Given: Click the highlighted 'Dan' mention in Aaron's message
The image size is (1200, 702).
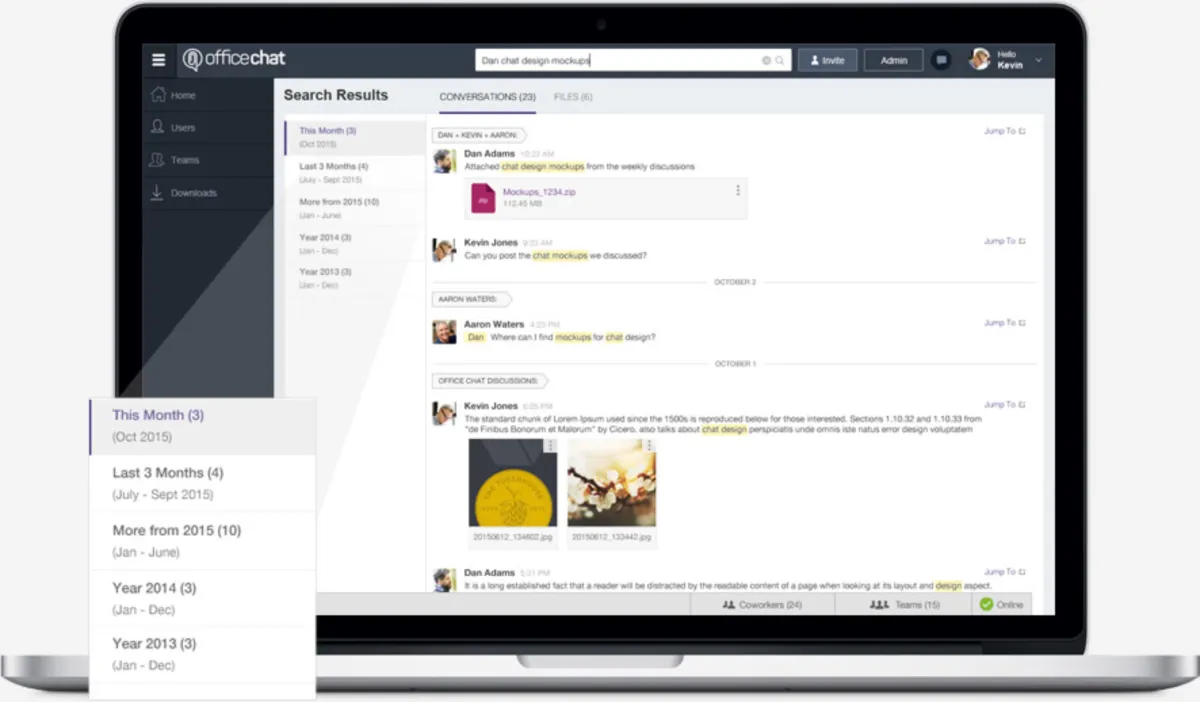Looking at the screenshot, I should [x=476, y=338].
